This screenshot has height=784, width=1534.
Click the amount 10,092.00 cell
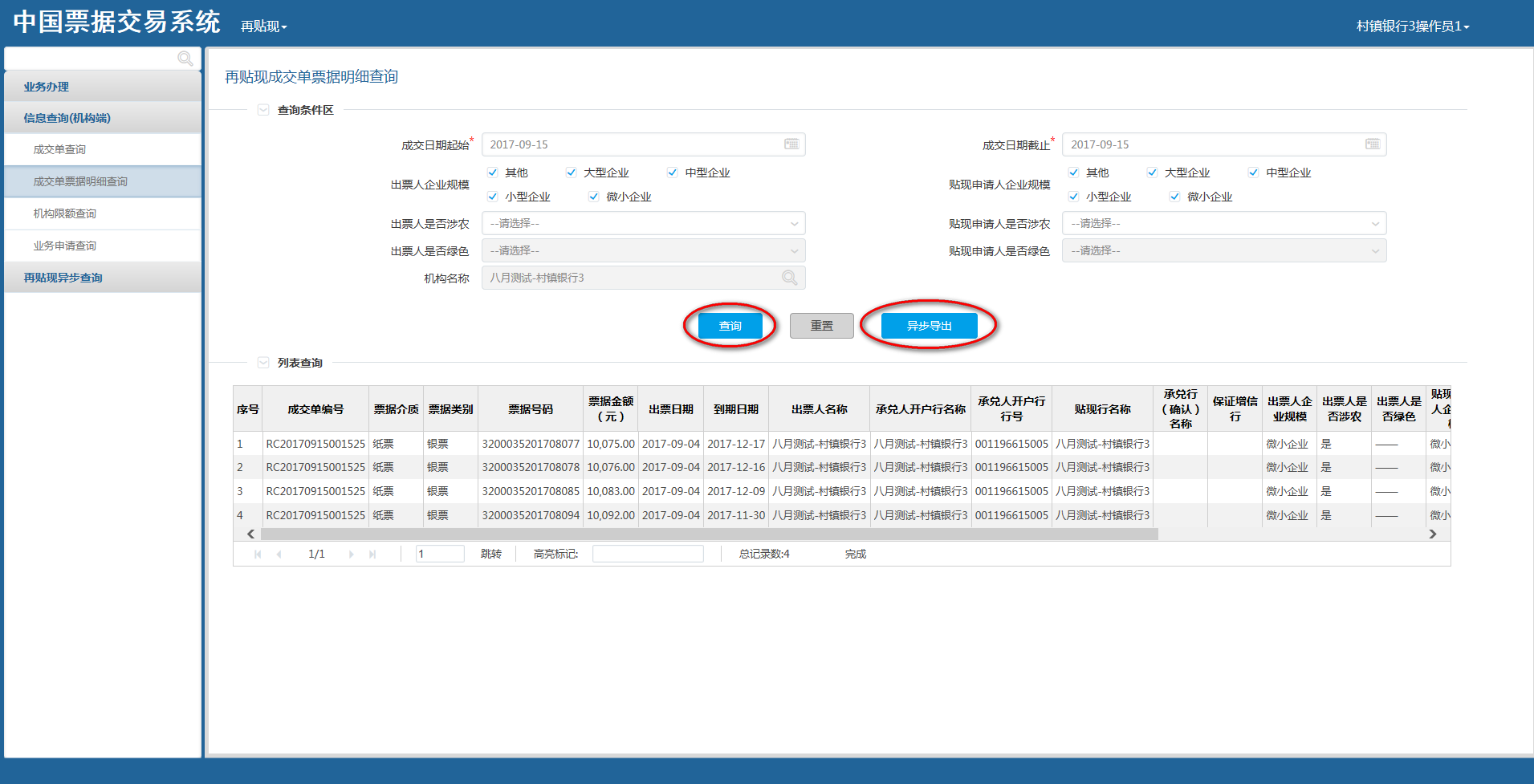click(x=611, y=515)
